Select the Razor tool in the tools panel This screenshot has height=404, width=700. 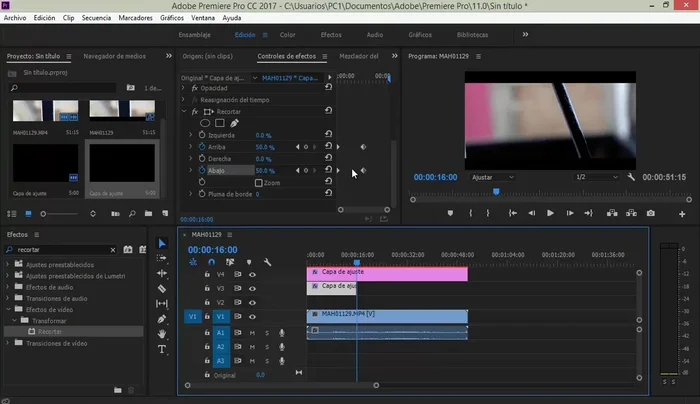point(162,289)
